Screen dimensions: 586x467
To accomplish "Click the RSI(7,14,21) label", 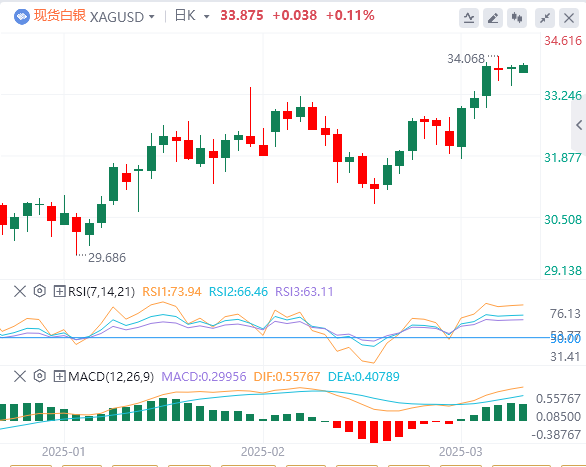I will (x=101, y=291).
